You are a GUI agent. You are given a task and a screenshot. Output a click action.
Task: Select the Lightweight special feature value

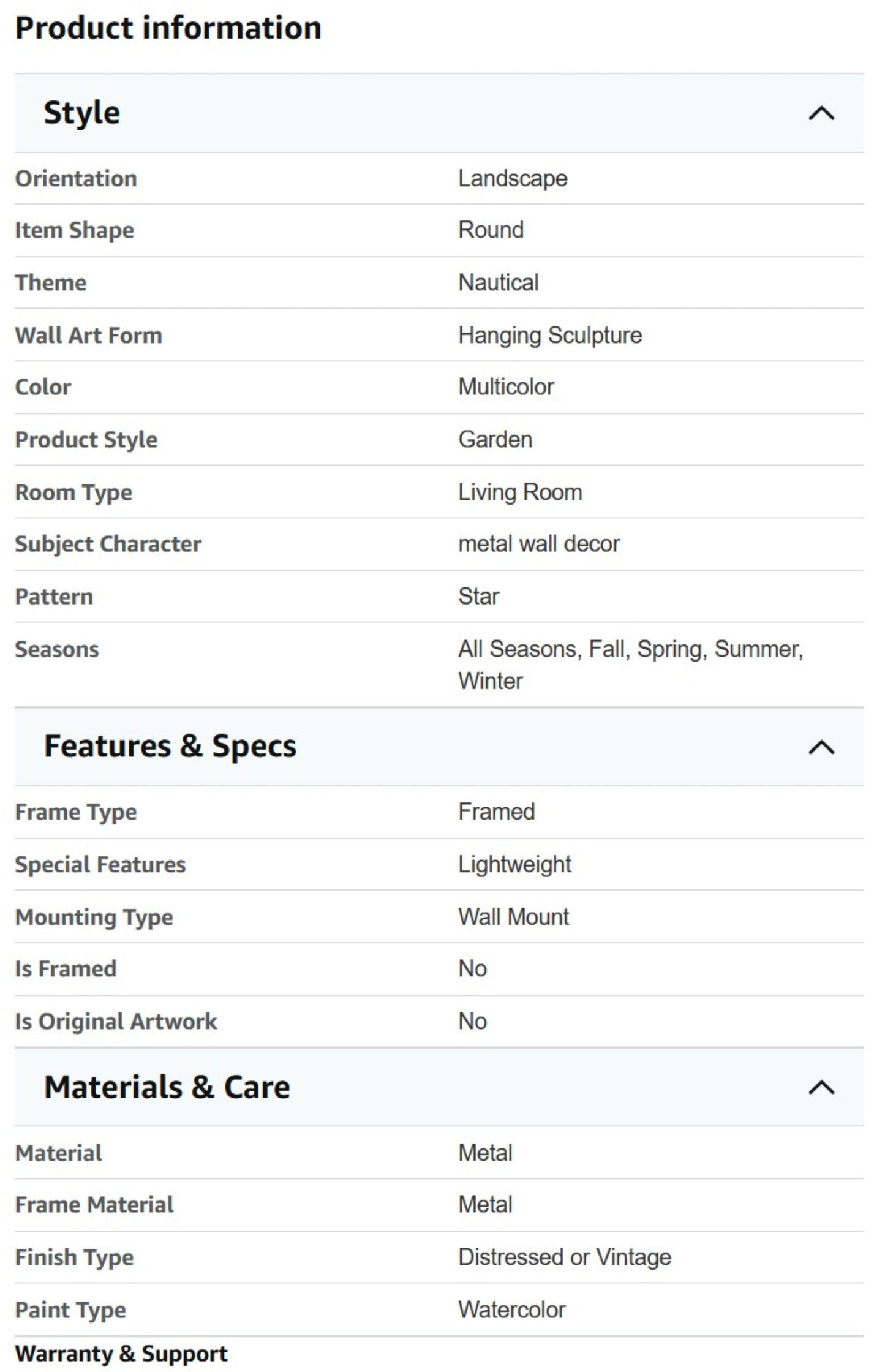[514, 865]
